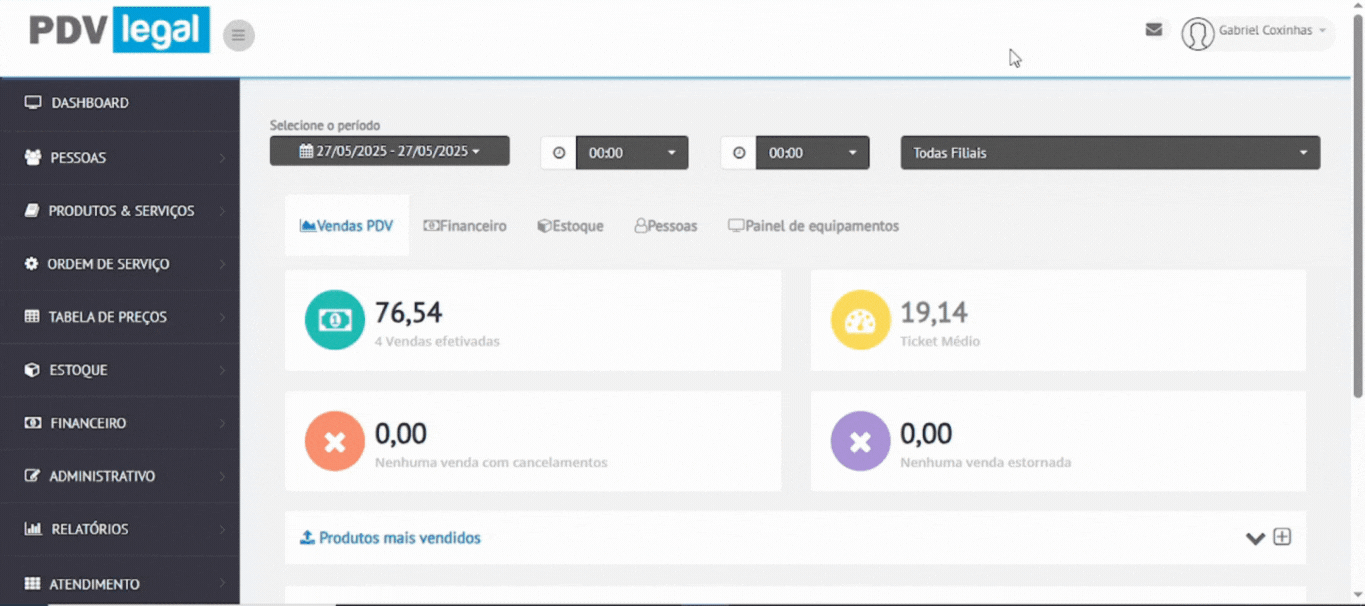This screenshot has width=1365, height=606.
Task: Click the Gabriel Coxinhas user avatar
Action: click(x=1197, y=33)
